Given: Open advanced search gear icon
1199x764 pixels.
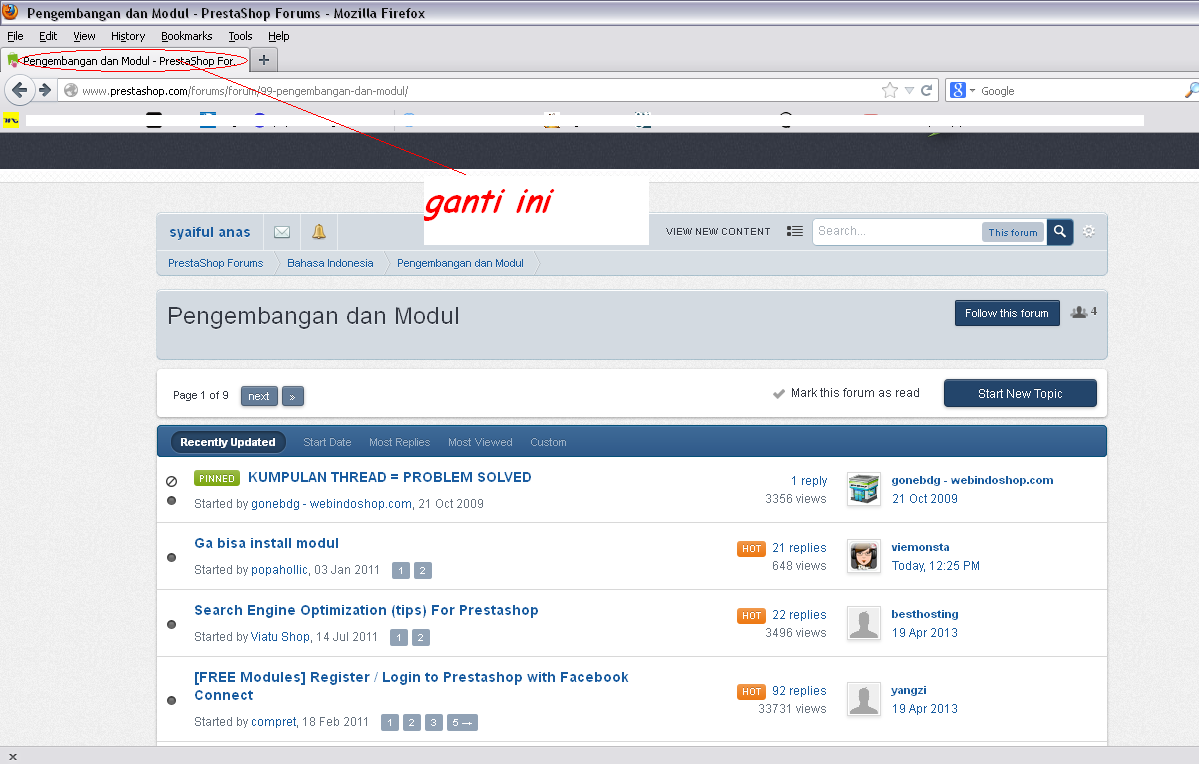Looking at the screenshot, I should 1089,231.
